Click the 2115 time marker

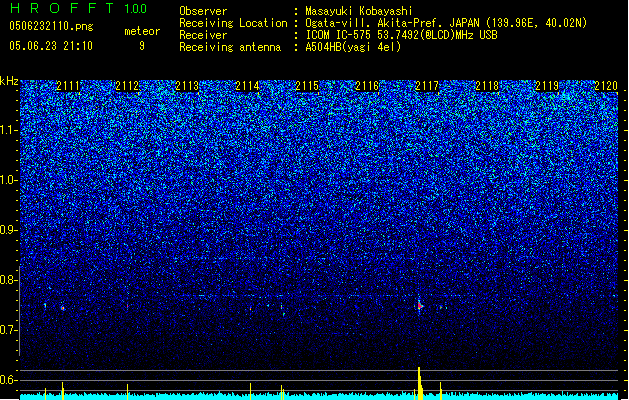pos(307,86)
